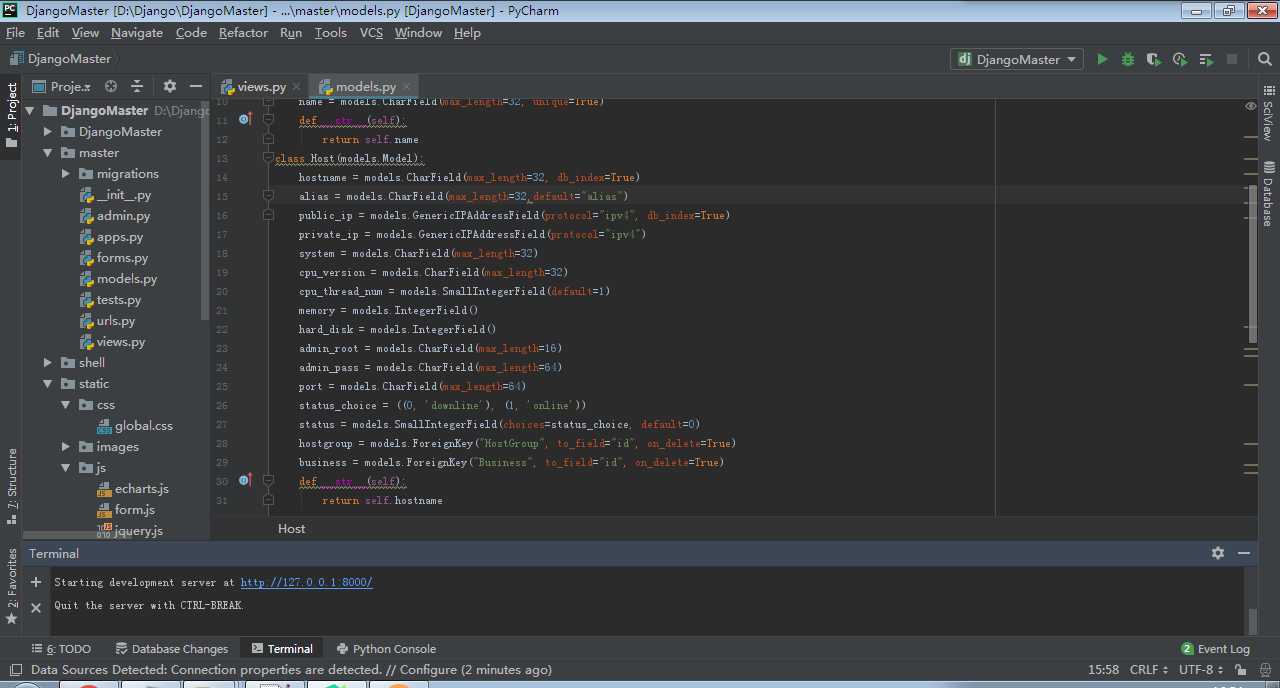Image resolution: width=1280 pixels, height=688 pixels.
Task: Open Search Everywhere magnifier icon
Action: [x=1263, y=60]
